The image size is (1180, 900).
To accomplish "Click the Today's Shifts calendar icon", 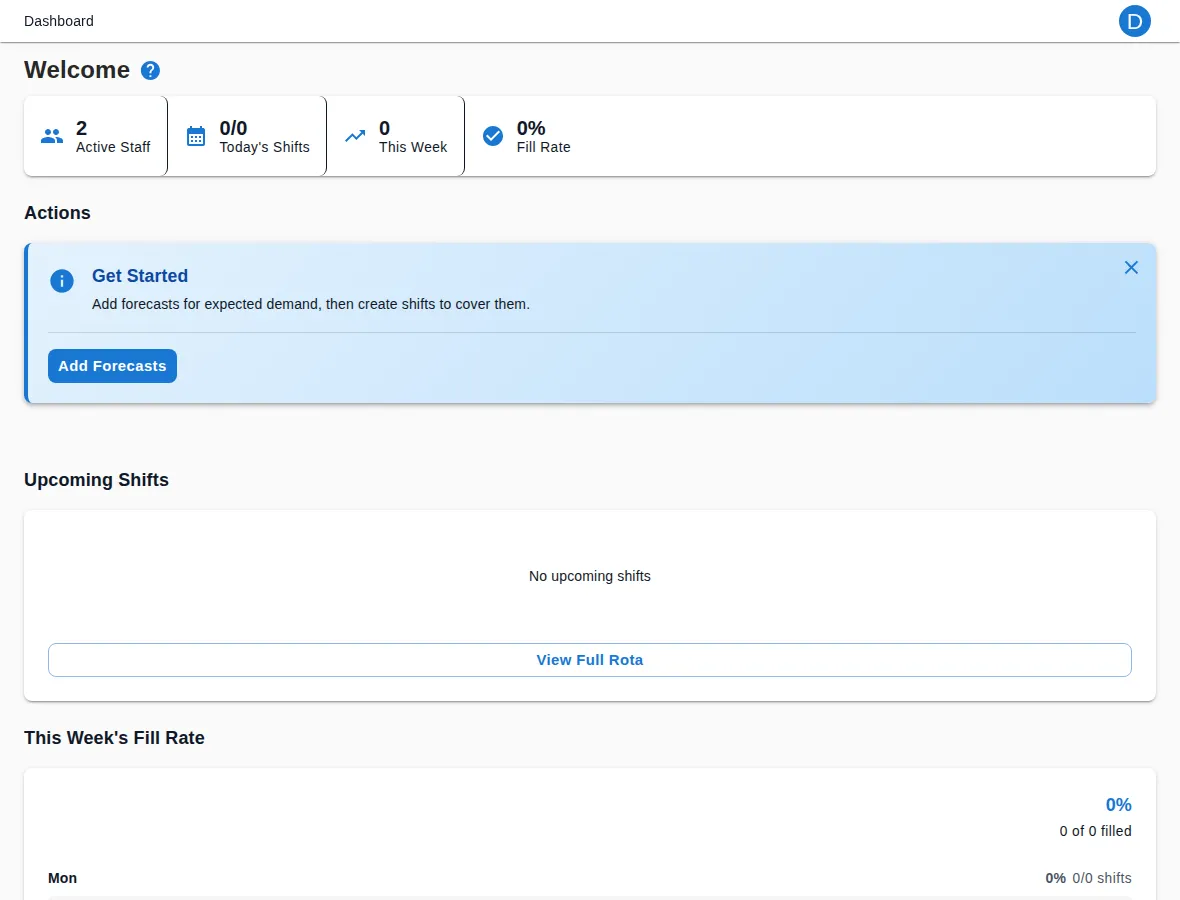I will [x=196, y=136].
